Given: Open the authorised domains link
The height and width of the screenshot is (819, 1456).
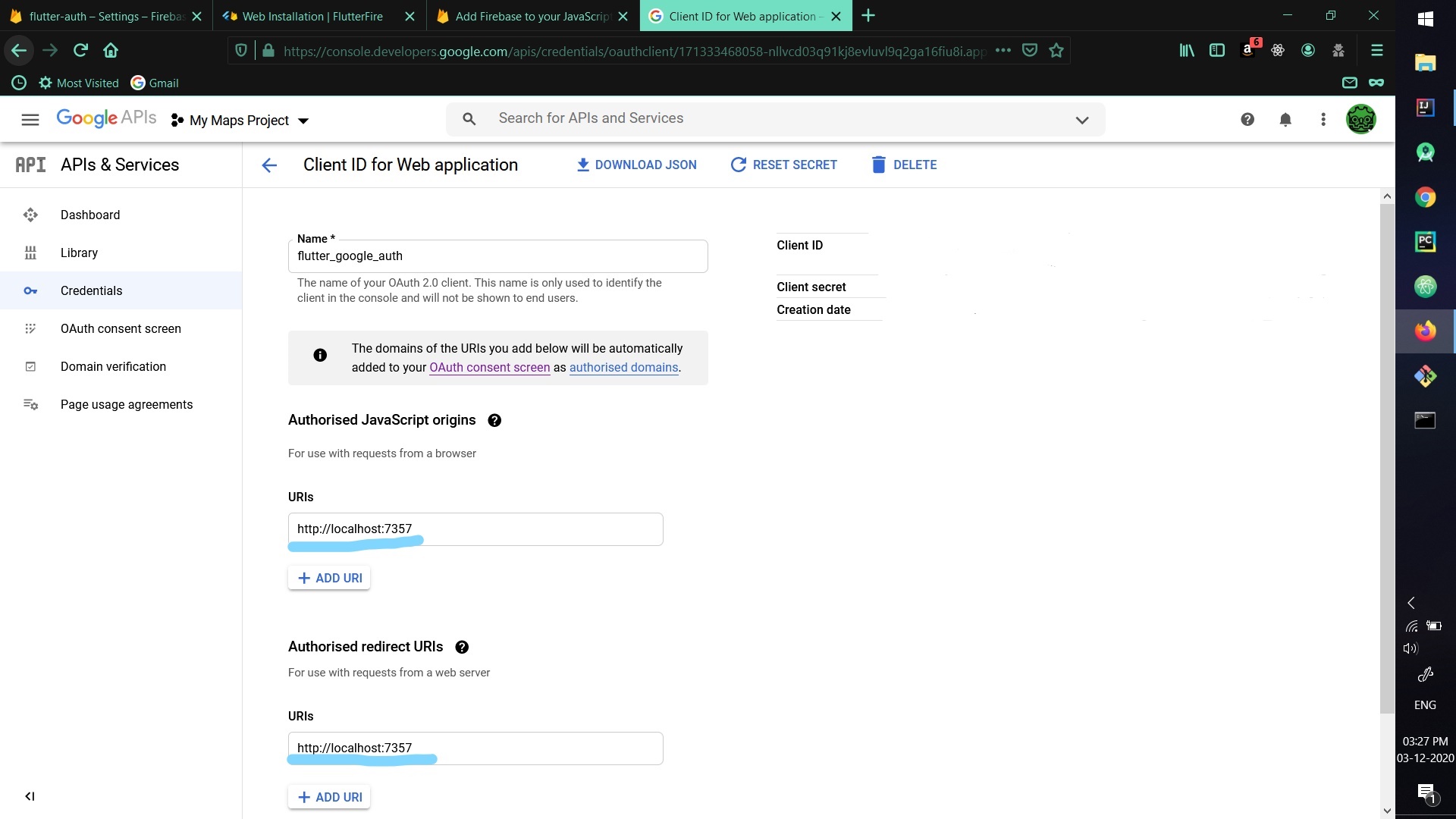Looking at the screenshot, I should (623, 367).
